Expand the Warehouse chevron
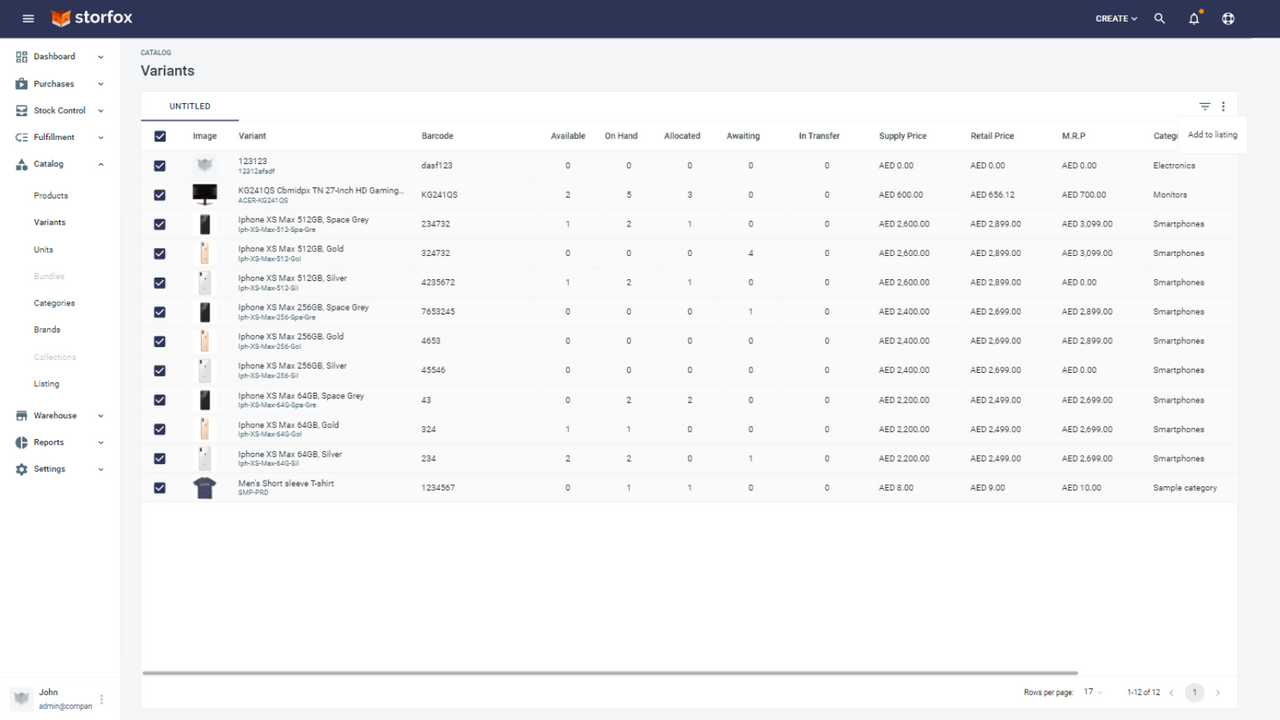The width and height of the screenshot is (1280, 720). (101, 416)
